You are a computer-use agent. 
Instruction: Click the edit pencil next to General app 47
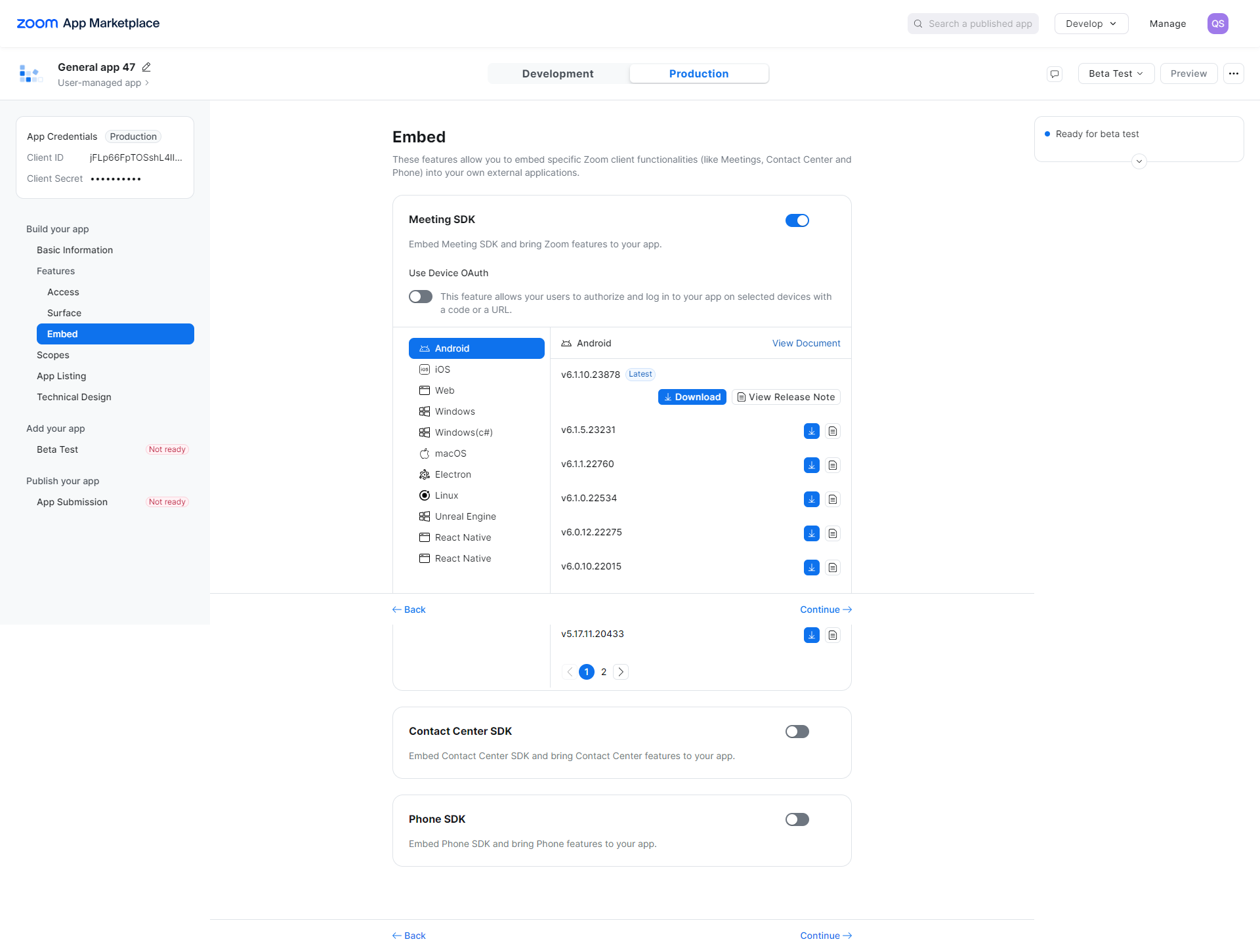pyautogui.click(x=146, y=67)
